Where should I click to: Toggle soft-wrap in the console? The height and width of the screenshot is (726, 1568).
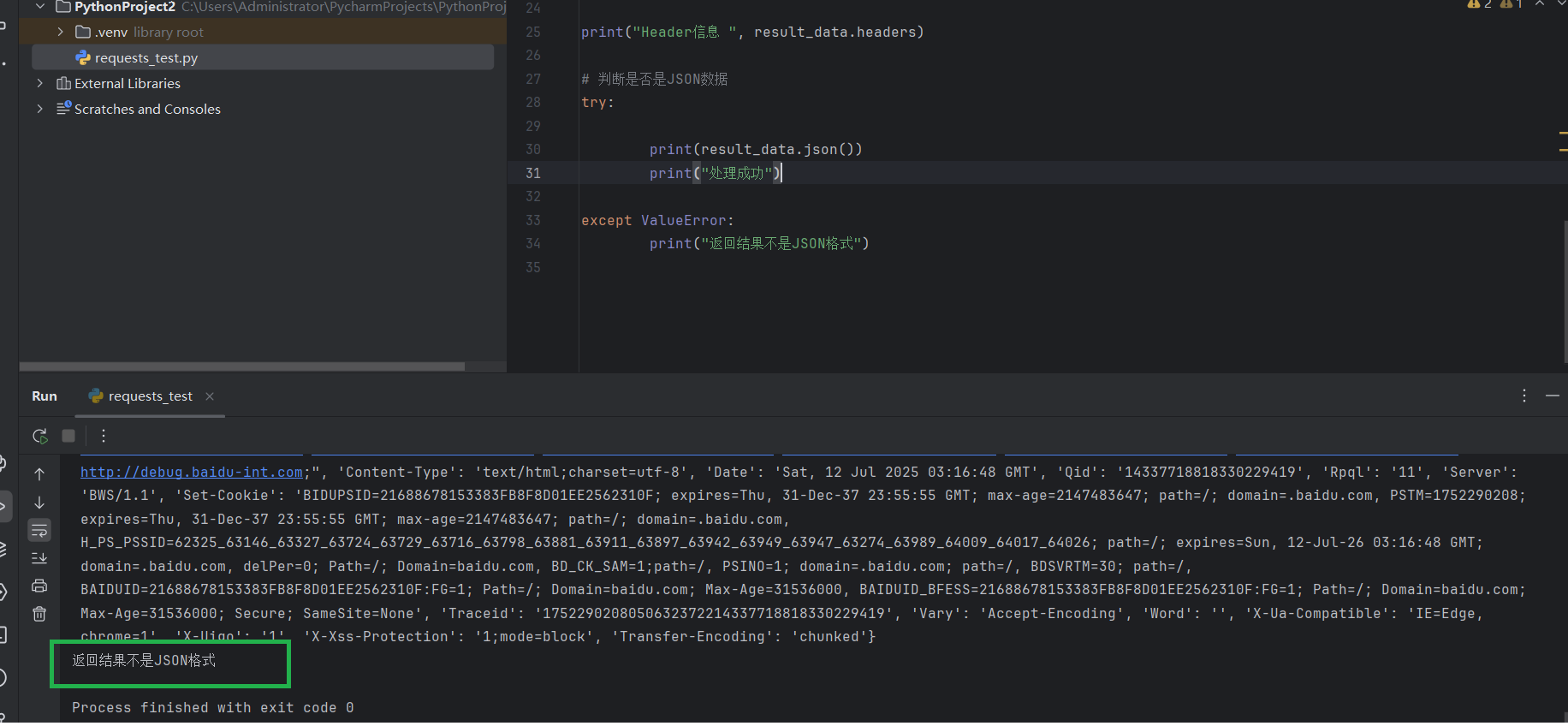click(x=39, y=531)
